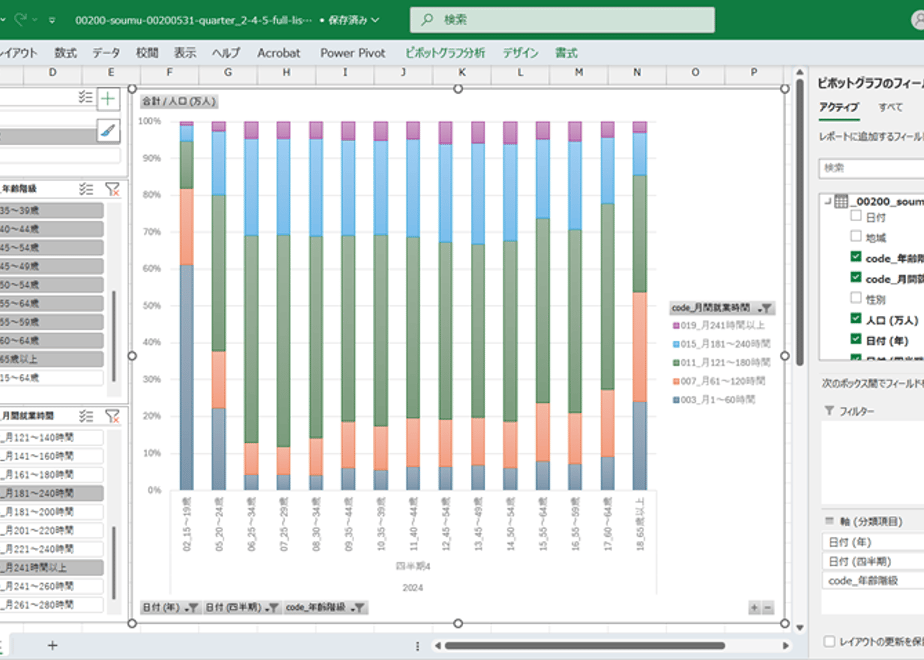Clear filter on 月間就業時間 slicer
The height and width of the screenshot is (660, 924).
[112, 416]
